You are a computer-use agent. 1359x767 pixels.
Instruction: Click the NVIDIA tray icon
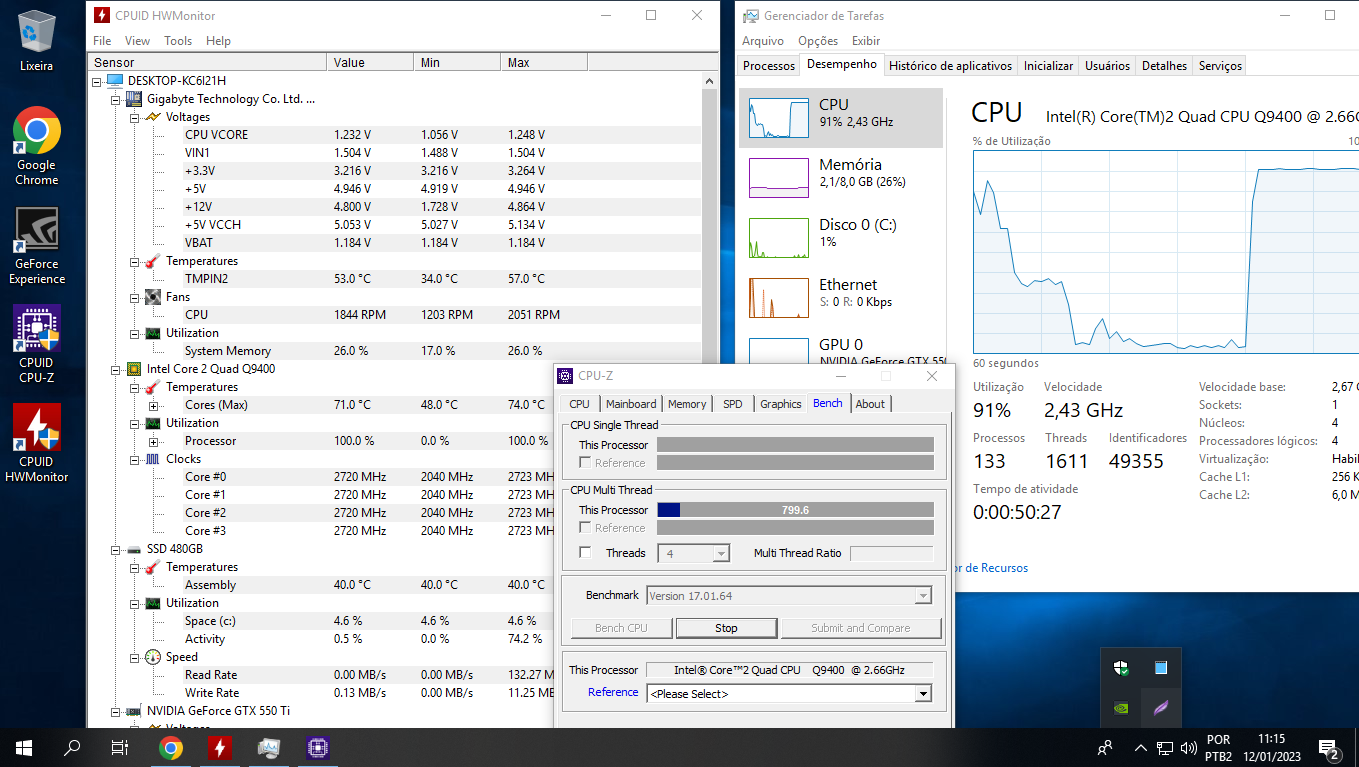tap(1121, 707)
